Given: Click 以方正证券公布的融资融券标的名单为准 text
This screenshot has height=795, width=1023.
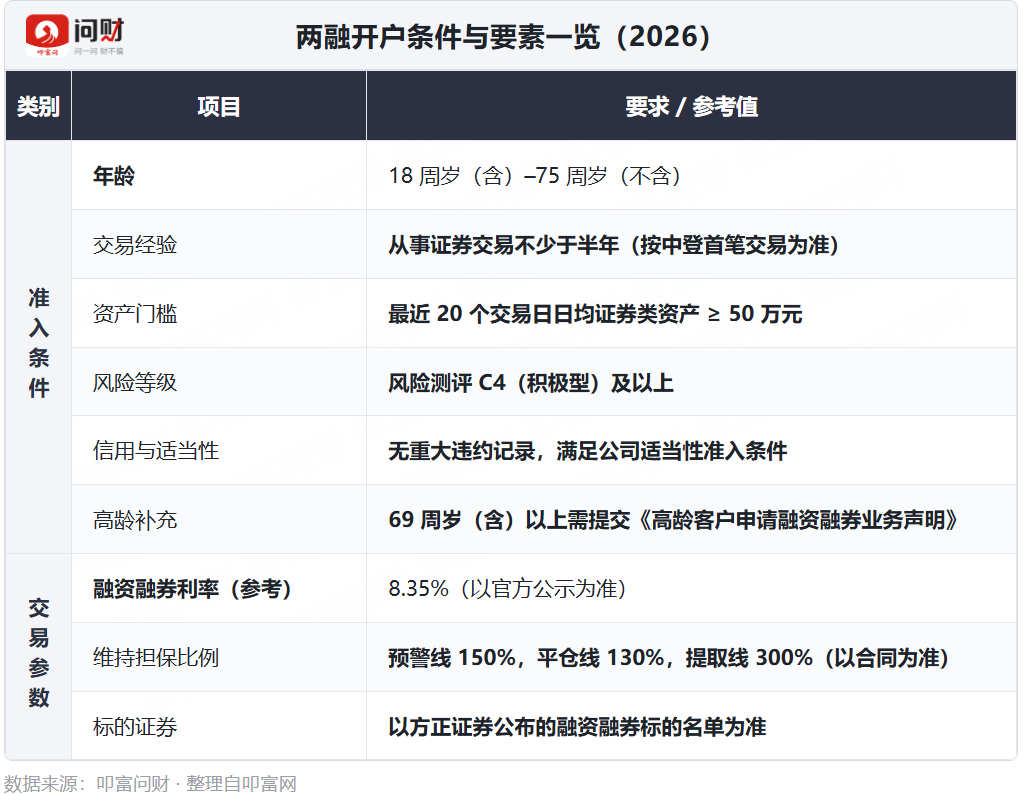Looking at the screenshot, I should pos(577,726).
